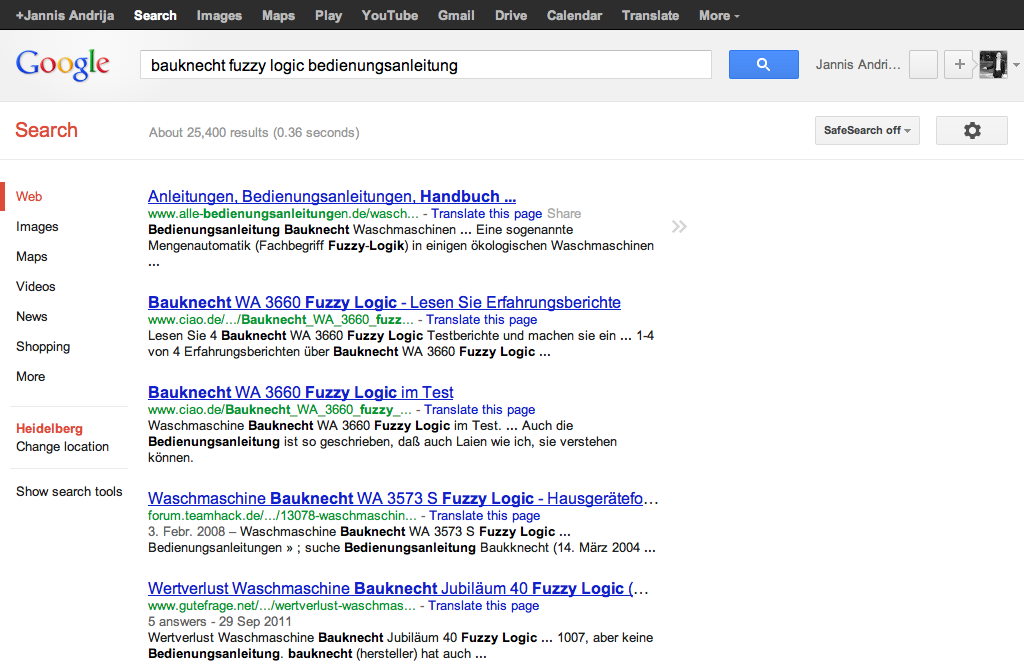Open YouTube in the top bar
The height and width of the screenshot is (669, 1024).
[390, 15]
